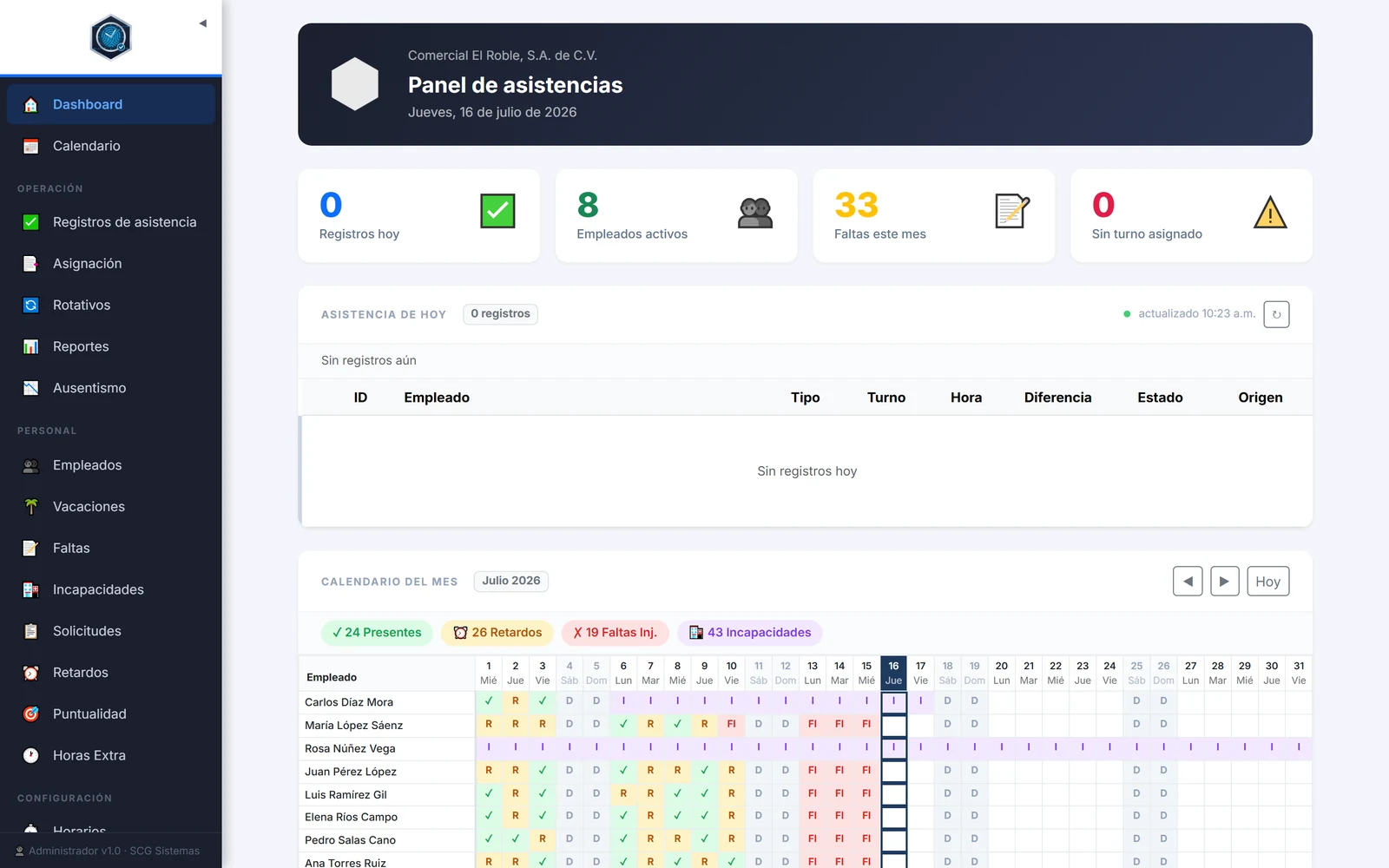Image resolution: width=1389 pixels, height=868 pixels.
Task: Click the 0 registros count badge
Action: (x=500, y=314)
